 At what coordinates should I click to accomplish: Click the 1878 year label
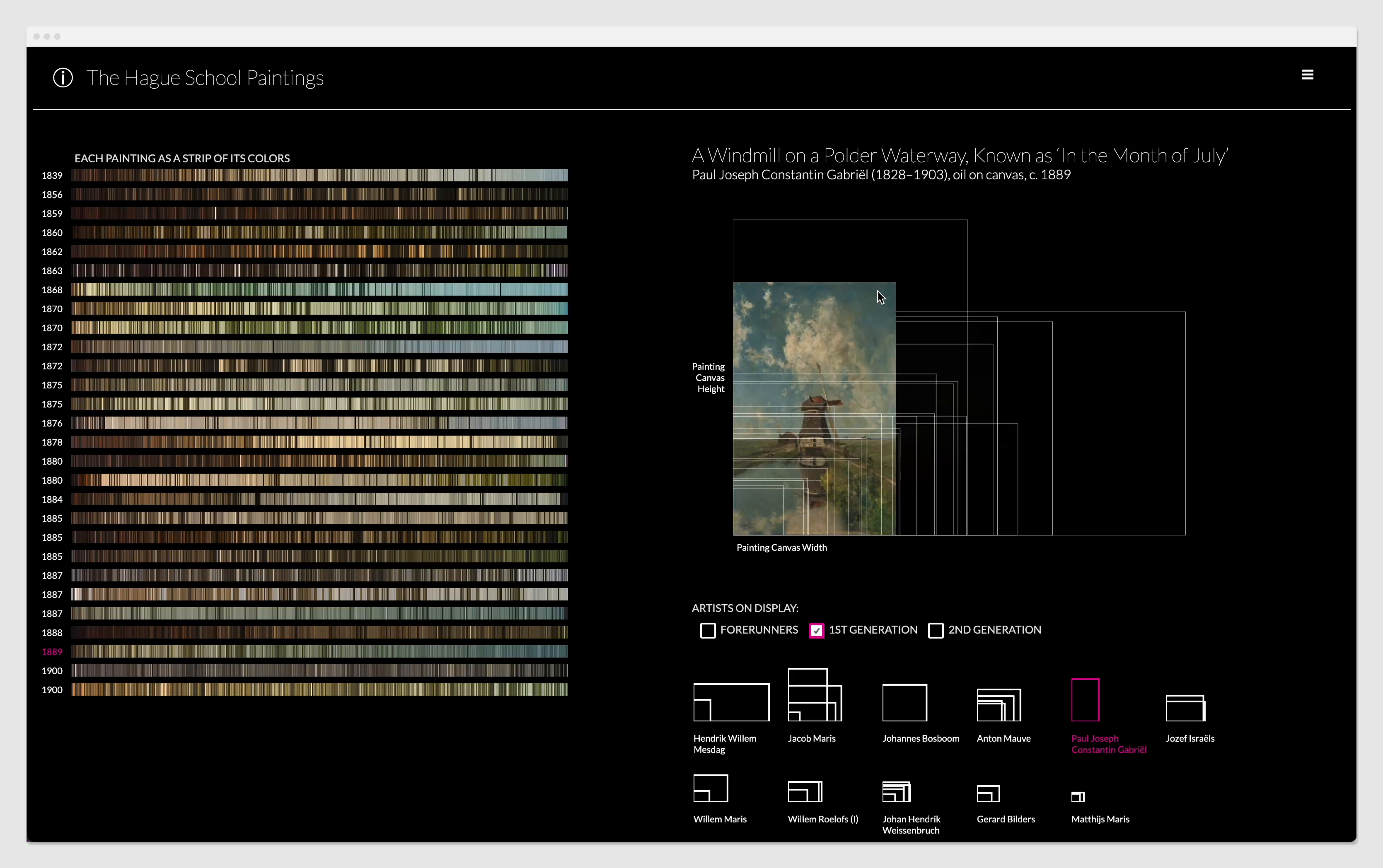(x=52, y=442)
